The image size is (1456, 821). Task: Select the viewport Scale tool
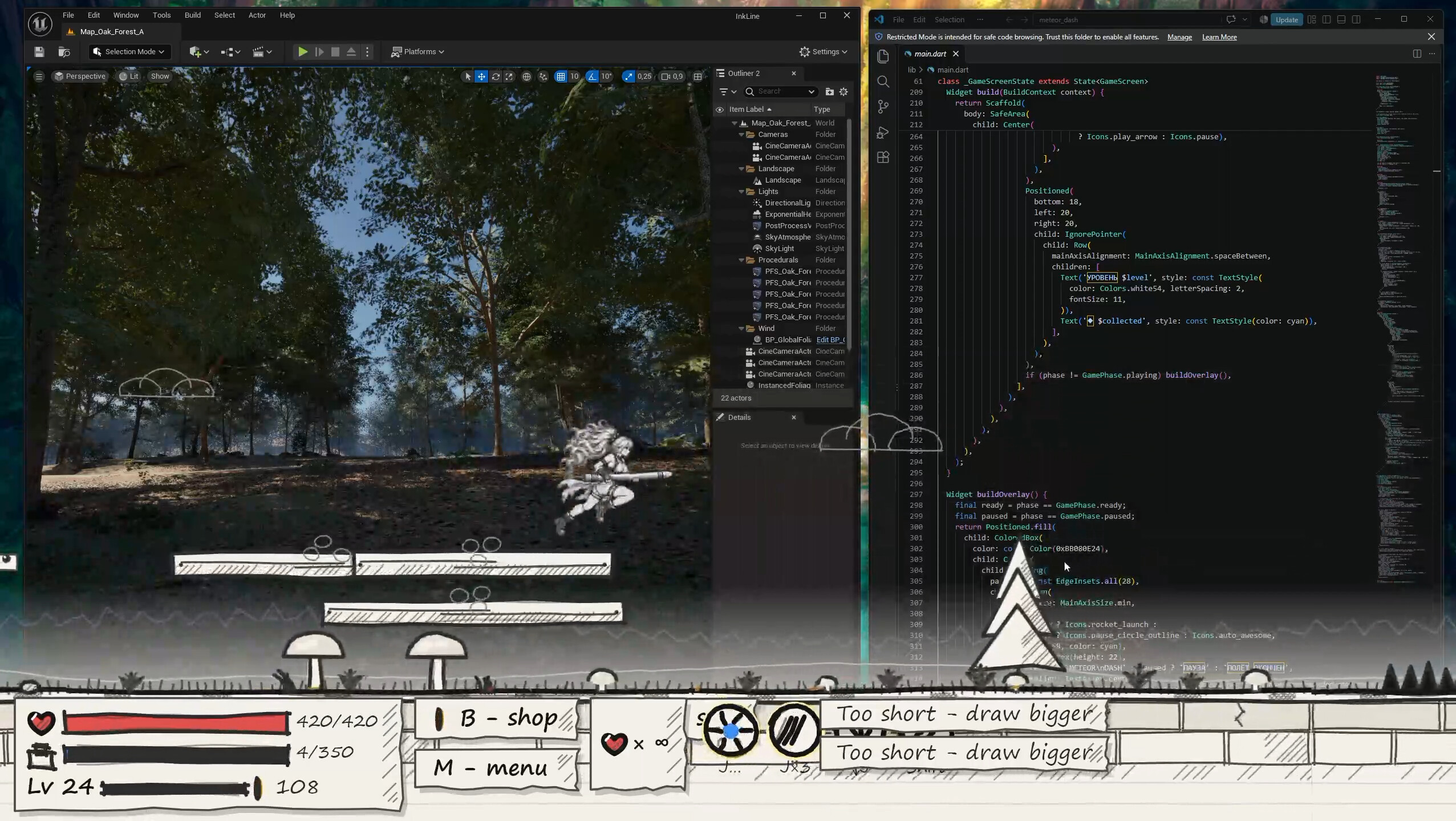[509, 76]
